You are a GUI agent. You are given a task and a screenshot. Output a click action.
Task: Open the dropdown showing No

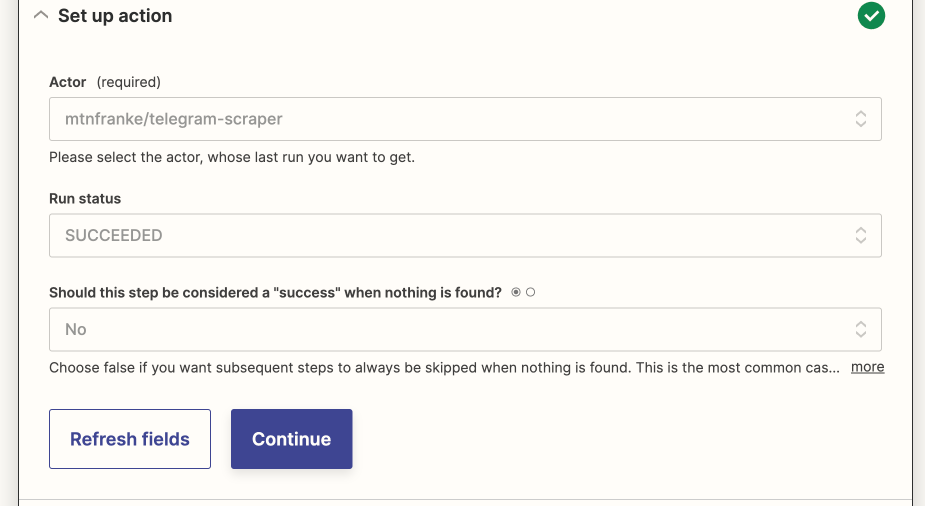(x=465, y=329)
